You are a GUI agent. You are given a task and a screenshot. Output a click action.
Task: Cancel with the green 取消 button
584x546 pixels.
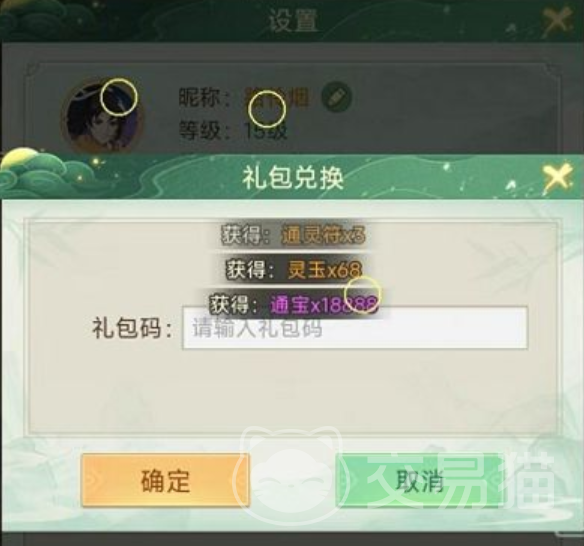coord(420,480)
